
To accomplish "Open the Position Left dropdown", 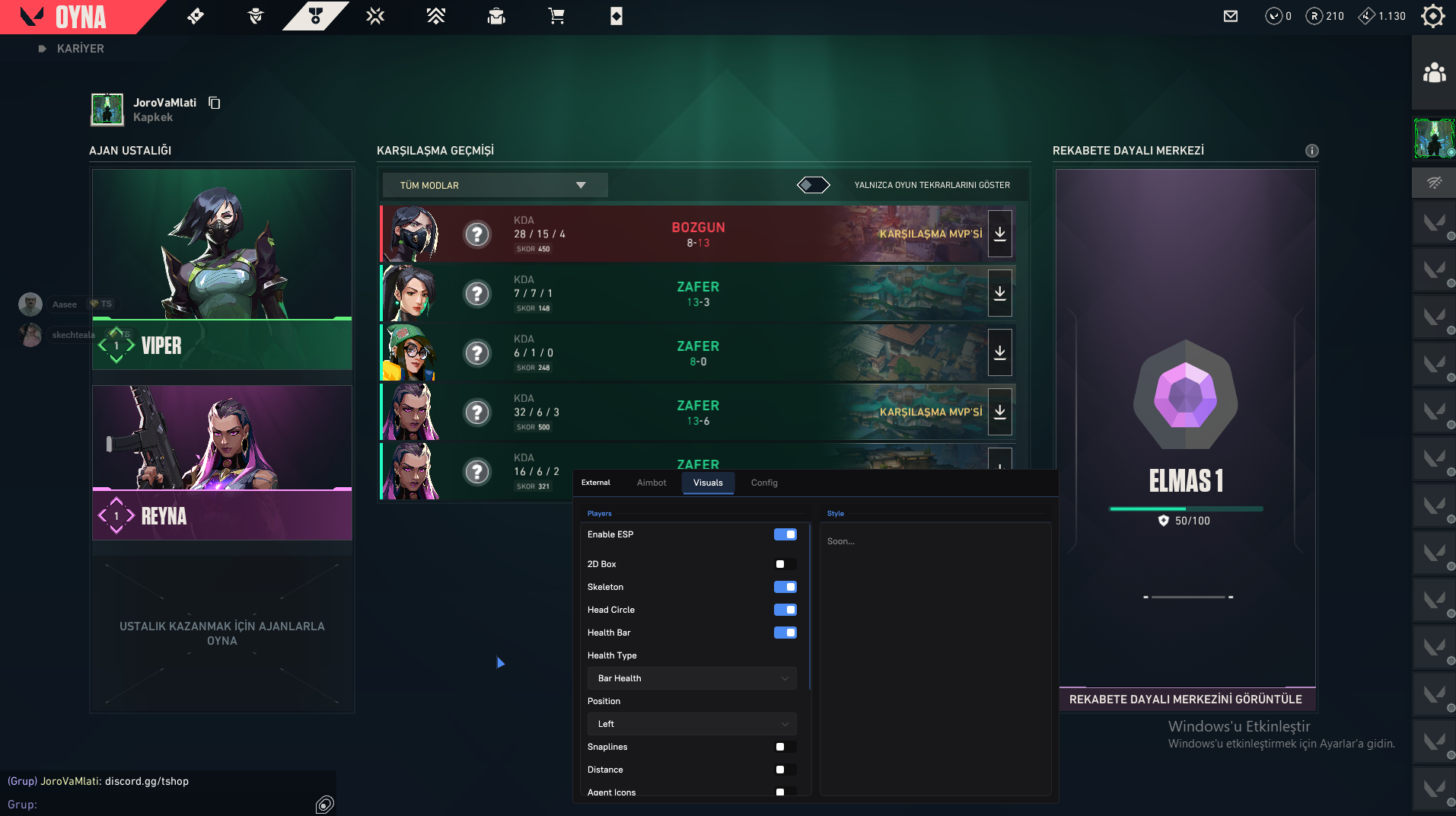I will 692,724.
